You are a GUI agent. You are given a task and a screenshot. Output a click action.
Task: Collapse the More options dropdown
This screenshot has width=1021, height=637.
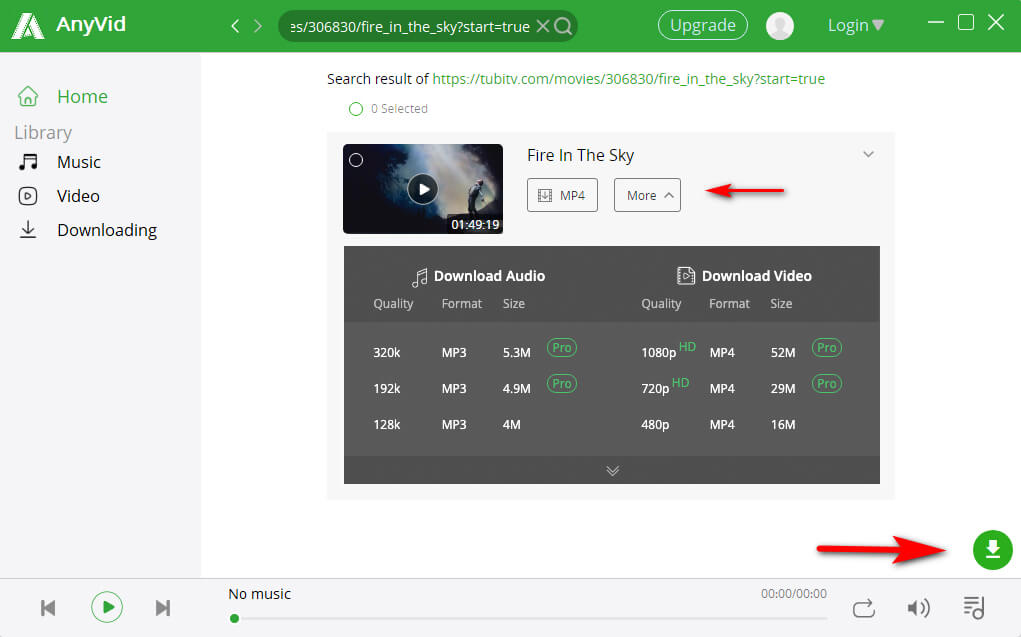647,195
